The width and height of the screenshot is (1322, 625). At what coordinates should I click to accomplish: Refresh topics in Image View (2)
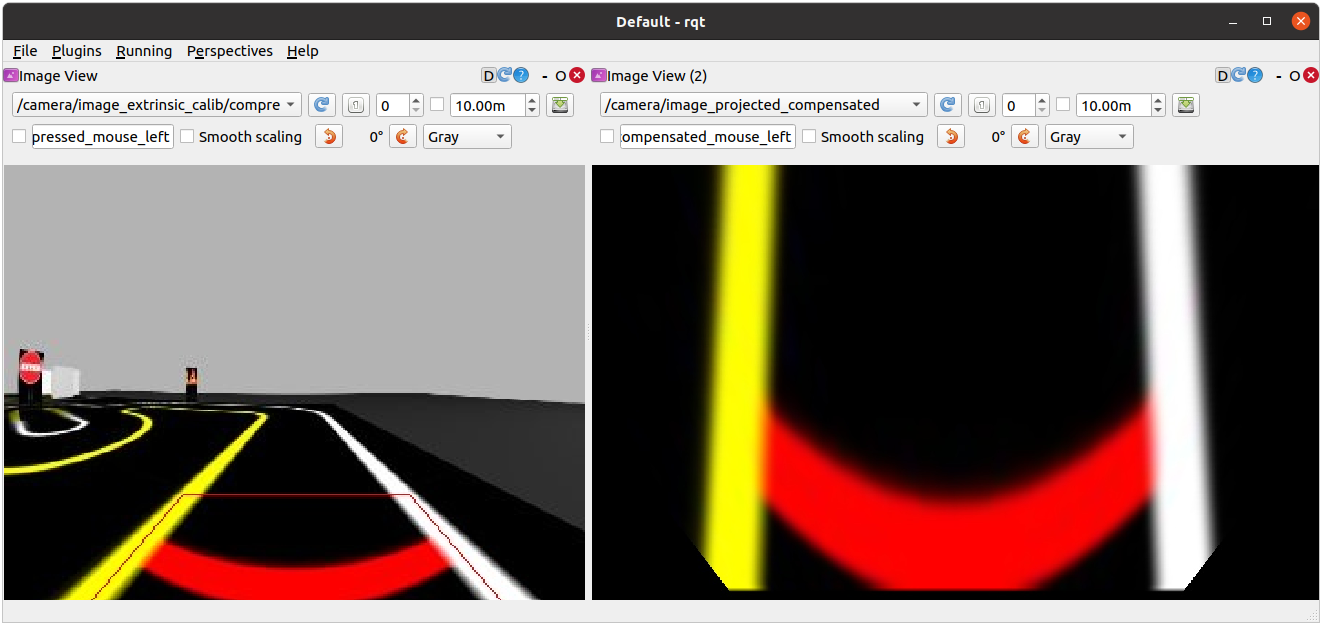947,105
